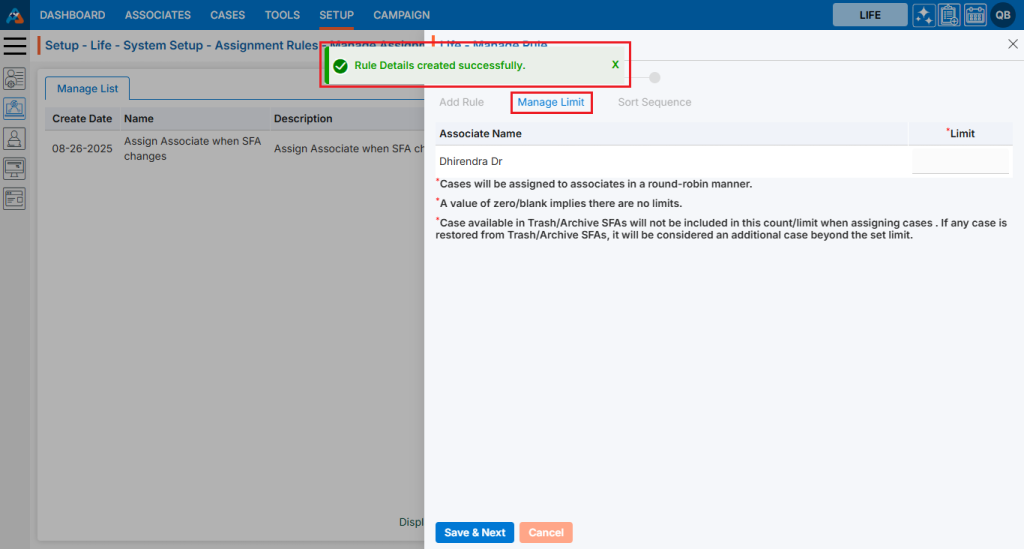Select the Manage List tab
This screenshot has height=549, width=1024.
pos(87,89)
